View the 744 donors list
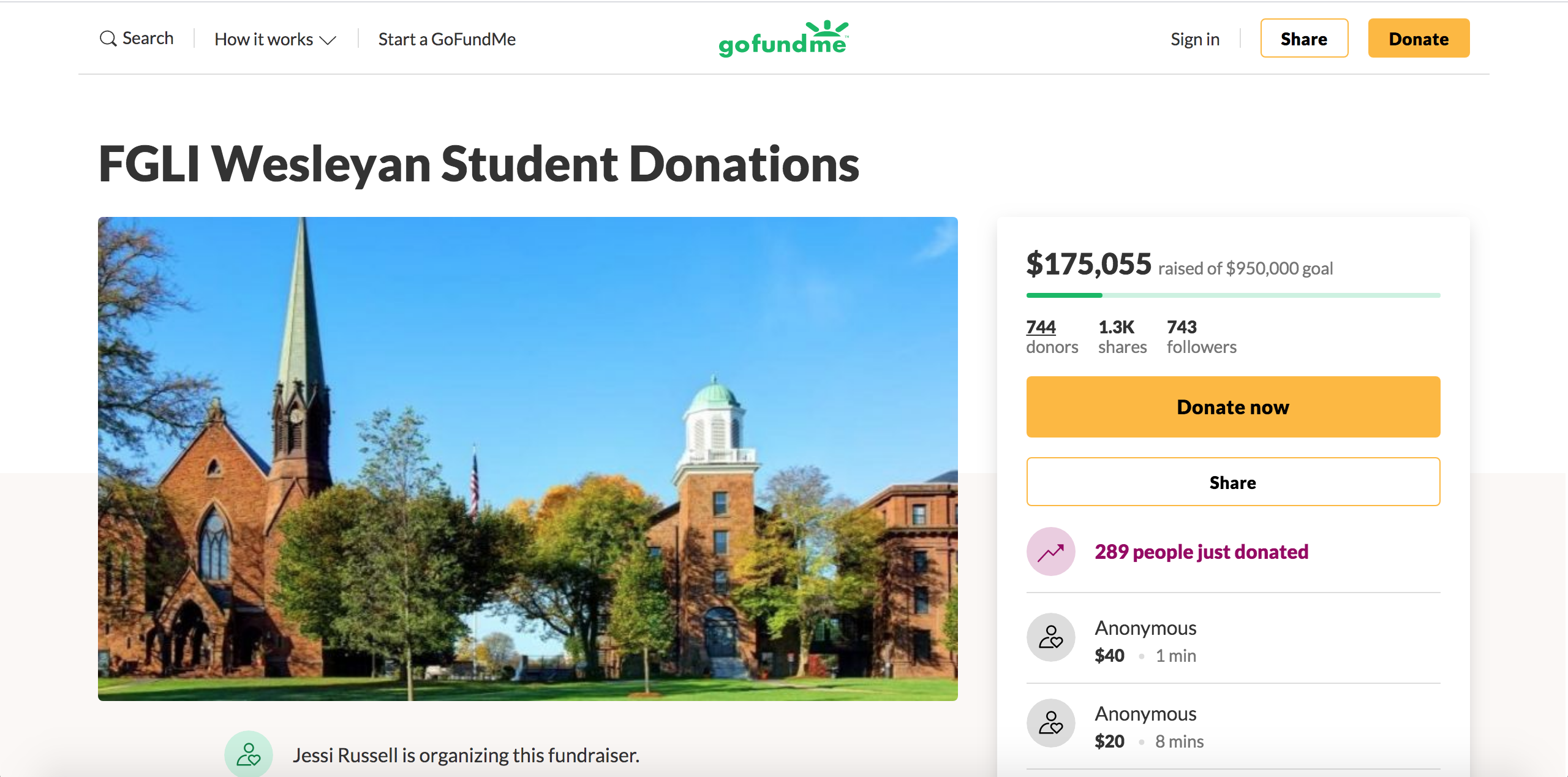This screenshot has height=777, width=1568. click(x=1052, y=336)
